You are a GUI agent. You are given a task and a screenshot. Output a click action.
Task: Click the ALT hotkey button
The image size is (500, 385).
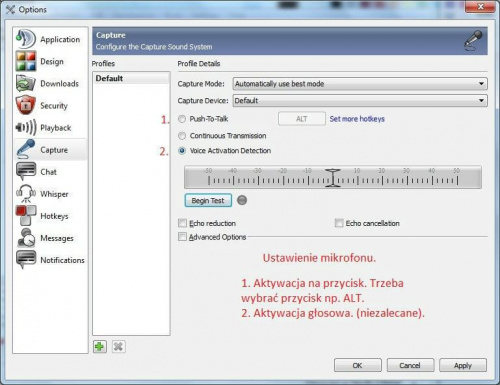pyautogui.click(x=302, y=119)
